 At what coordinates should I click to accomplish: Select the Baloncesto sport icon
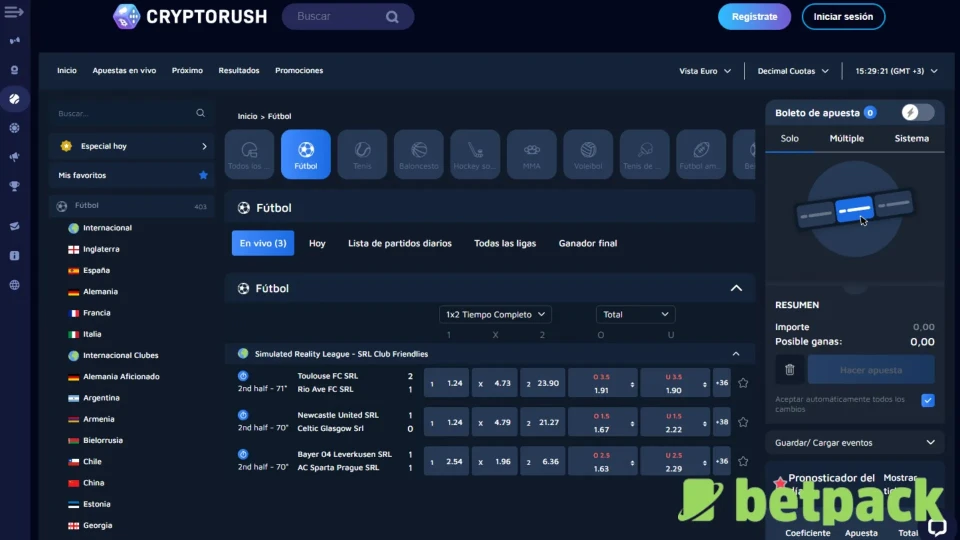[419, 155]
